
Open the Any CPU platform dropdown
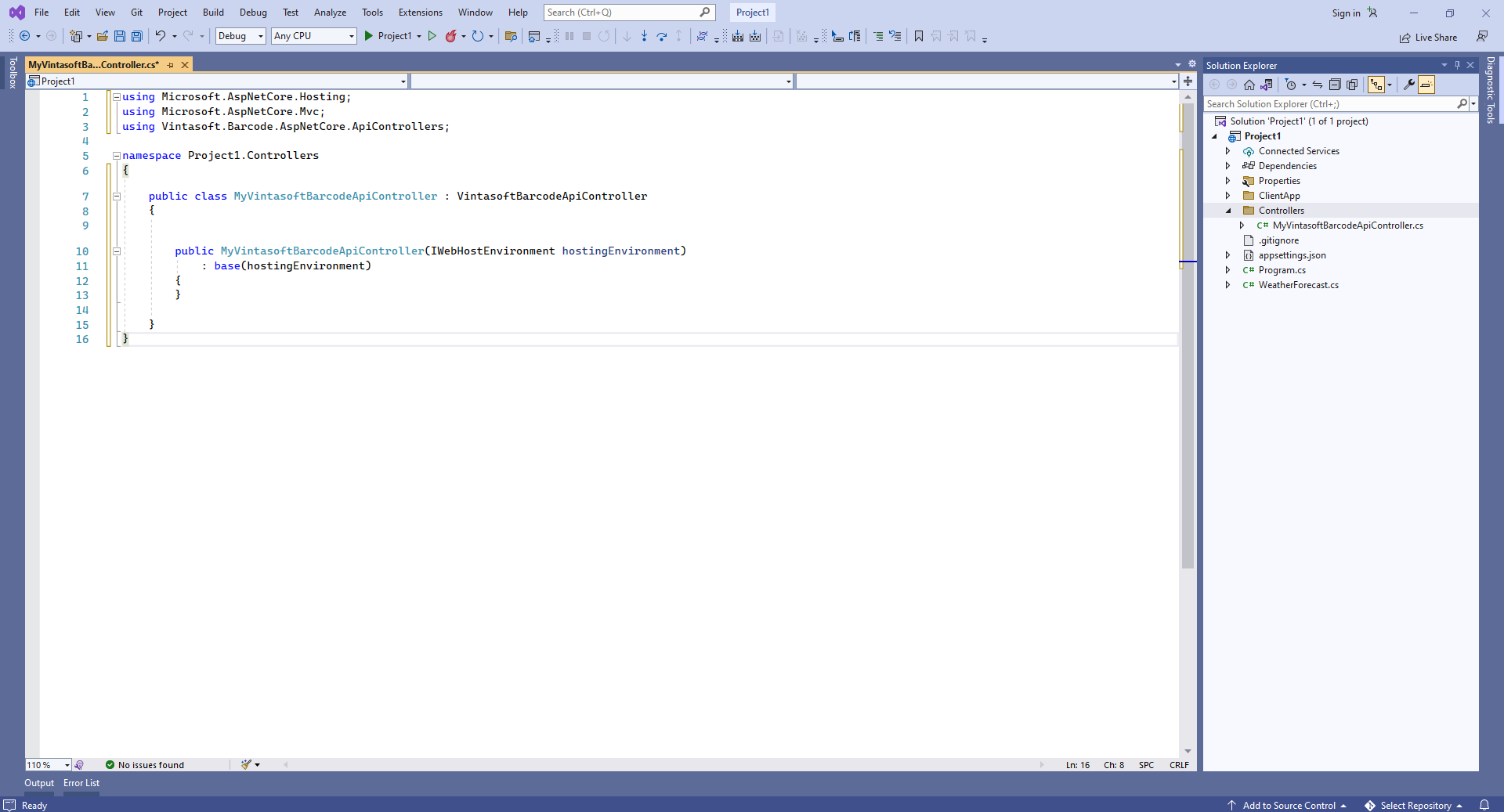click(x=313, y=36)
